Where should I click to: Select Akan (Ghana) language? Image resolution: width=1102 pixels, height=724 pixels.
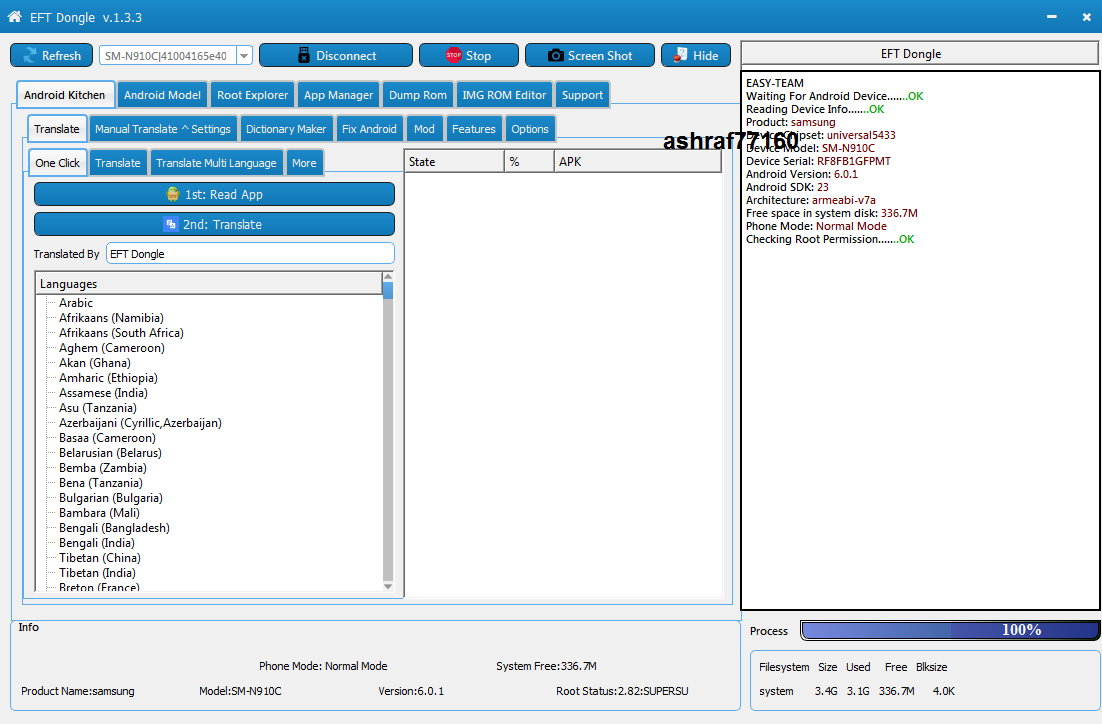point(95,363)
